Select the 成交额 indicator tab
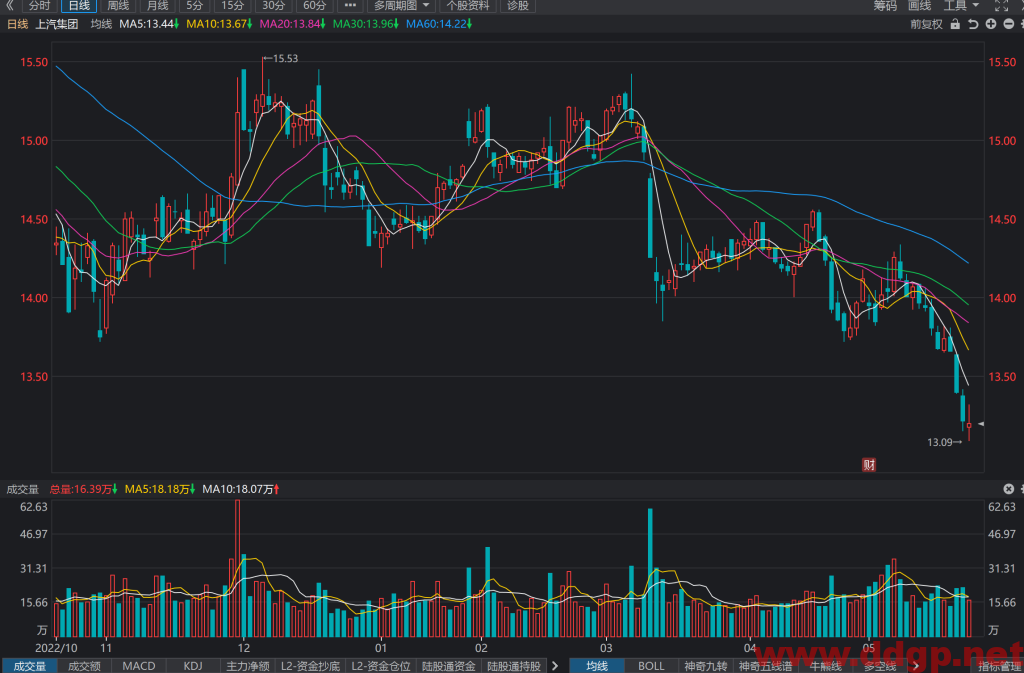 84,666
